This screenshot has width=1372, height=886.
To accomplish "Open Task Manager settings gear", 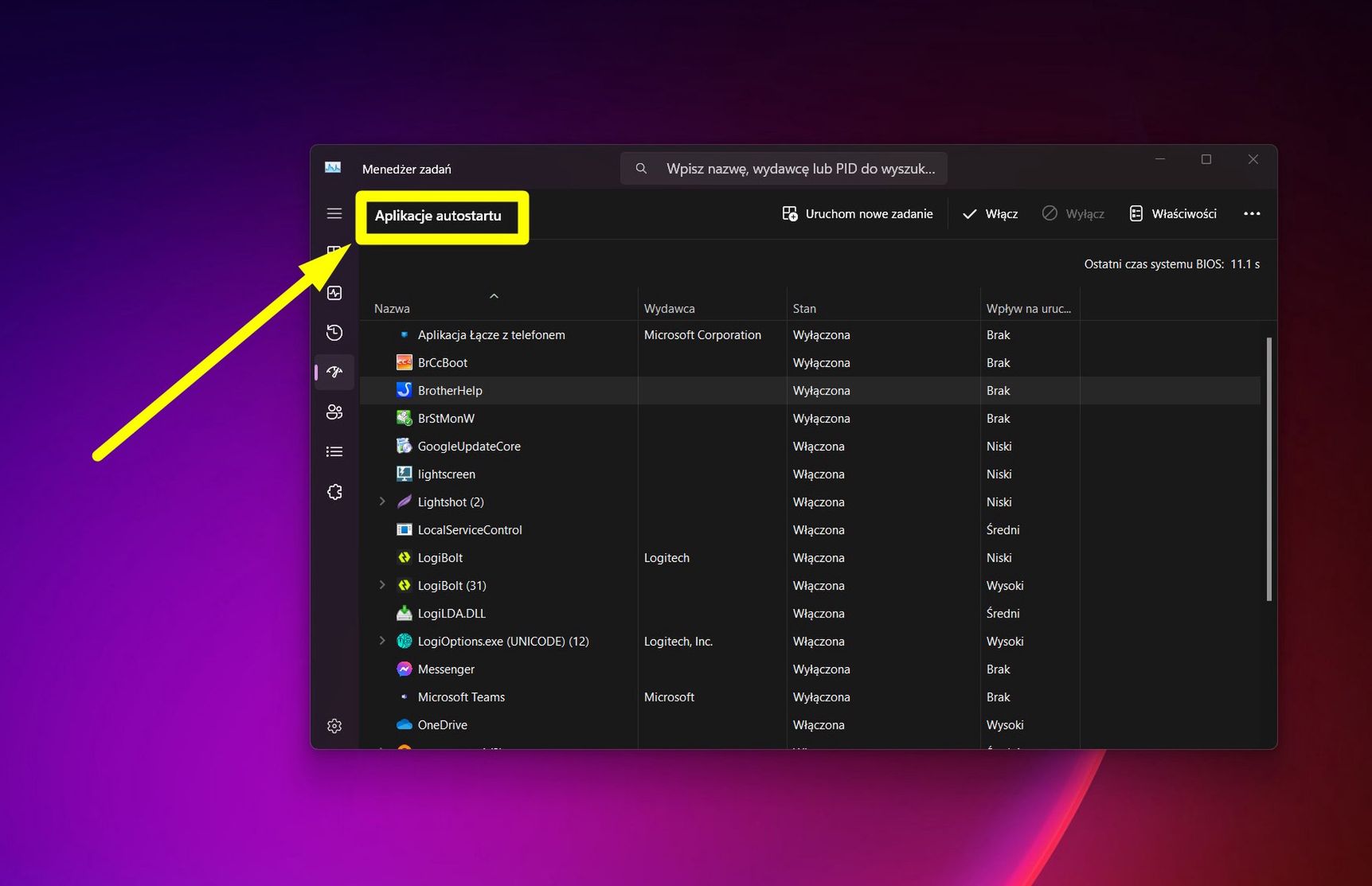I will 334,726.
